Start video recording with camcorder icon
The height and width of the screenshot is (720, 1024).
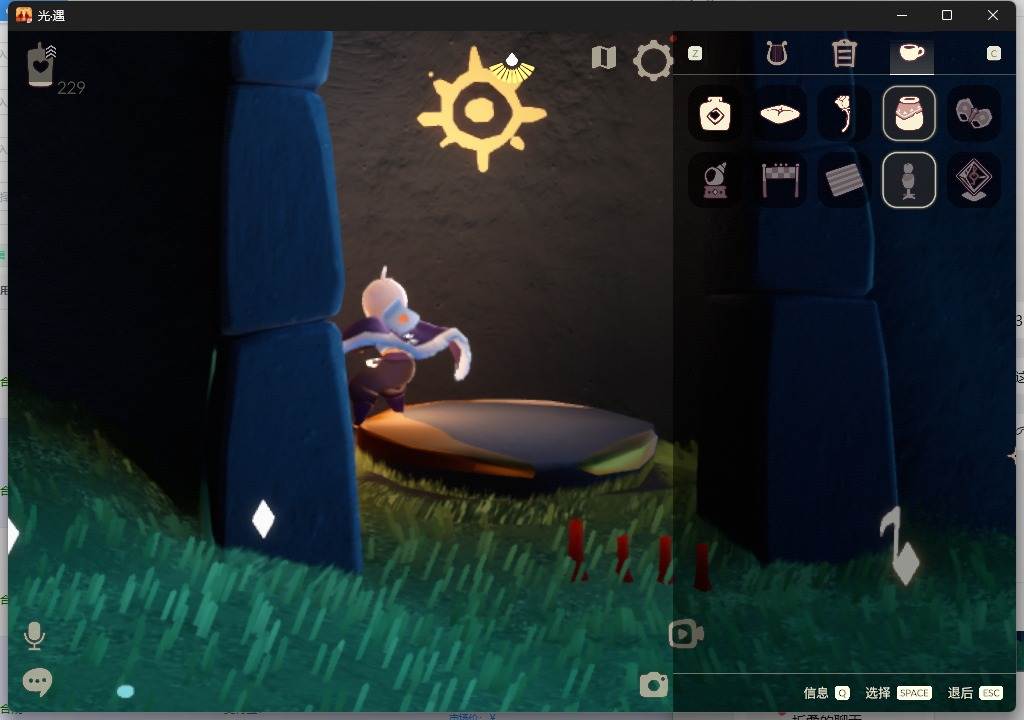point(686,634)
